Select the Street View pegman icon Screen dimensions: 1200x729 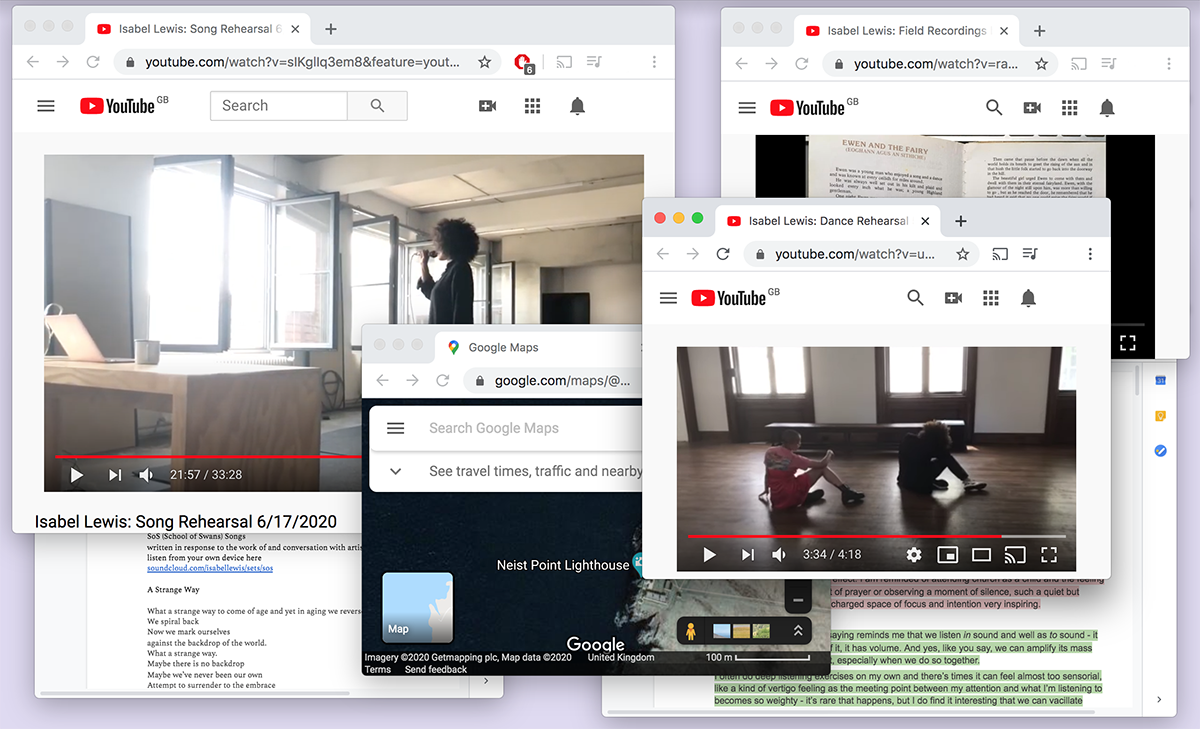pyautogui.click(x=689, y=631)
